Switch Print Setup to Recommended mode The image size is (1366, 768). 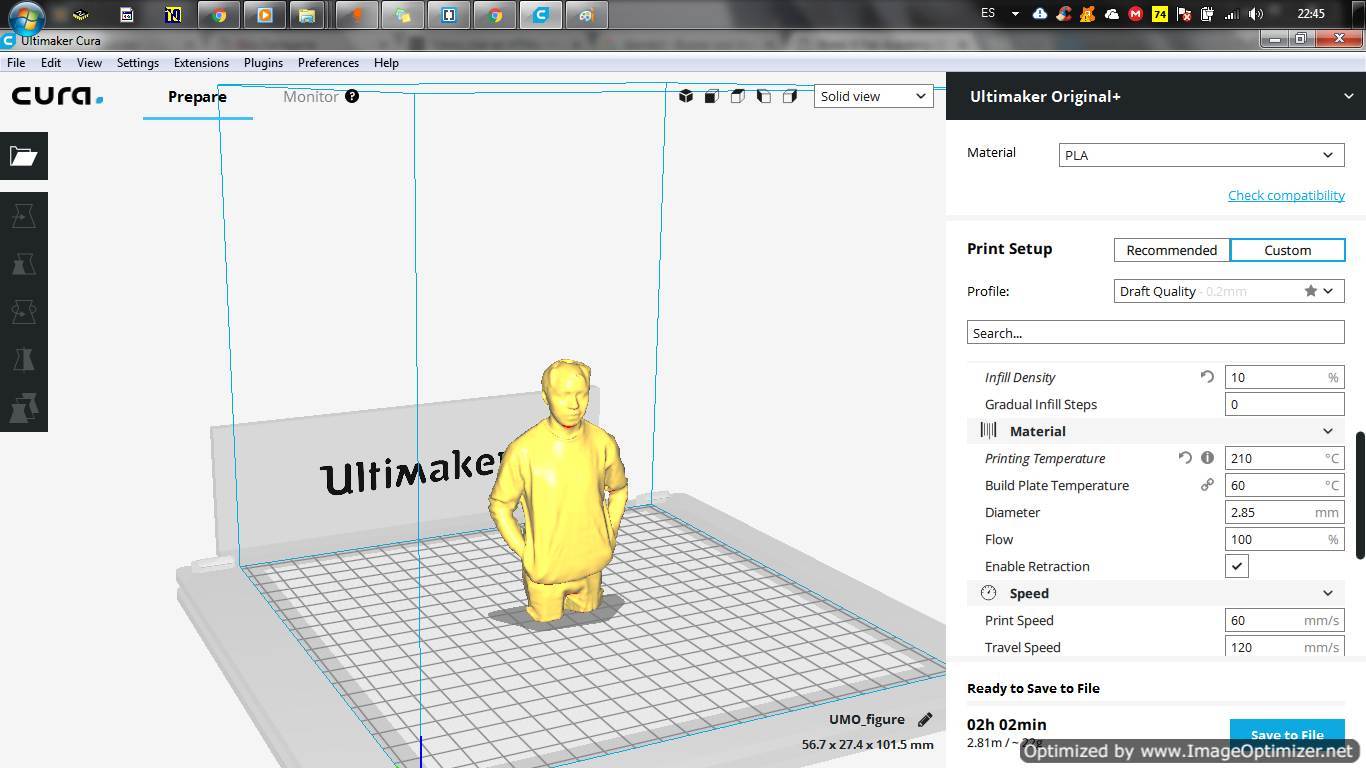(x=1172, y=250)
